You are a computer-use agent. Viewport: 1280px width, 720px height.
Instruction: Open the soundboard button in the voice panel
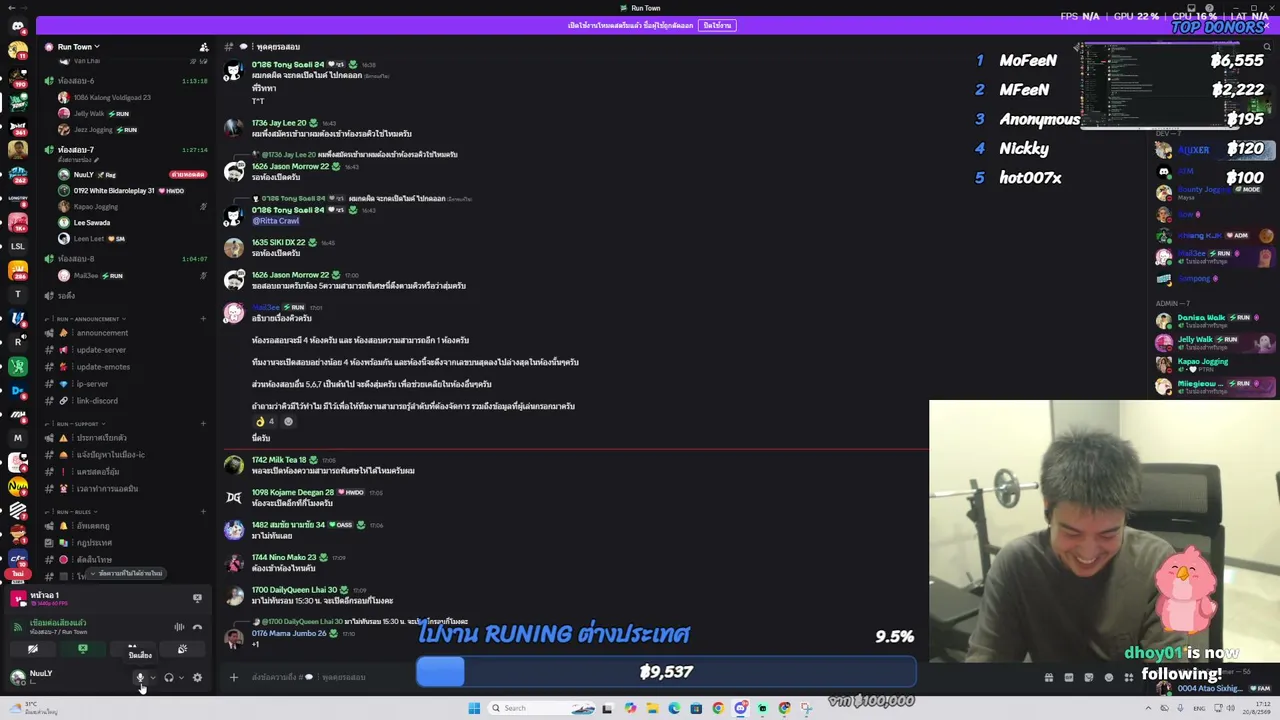point(182,649)
